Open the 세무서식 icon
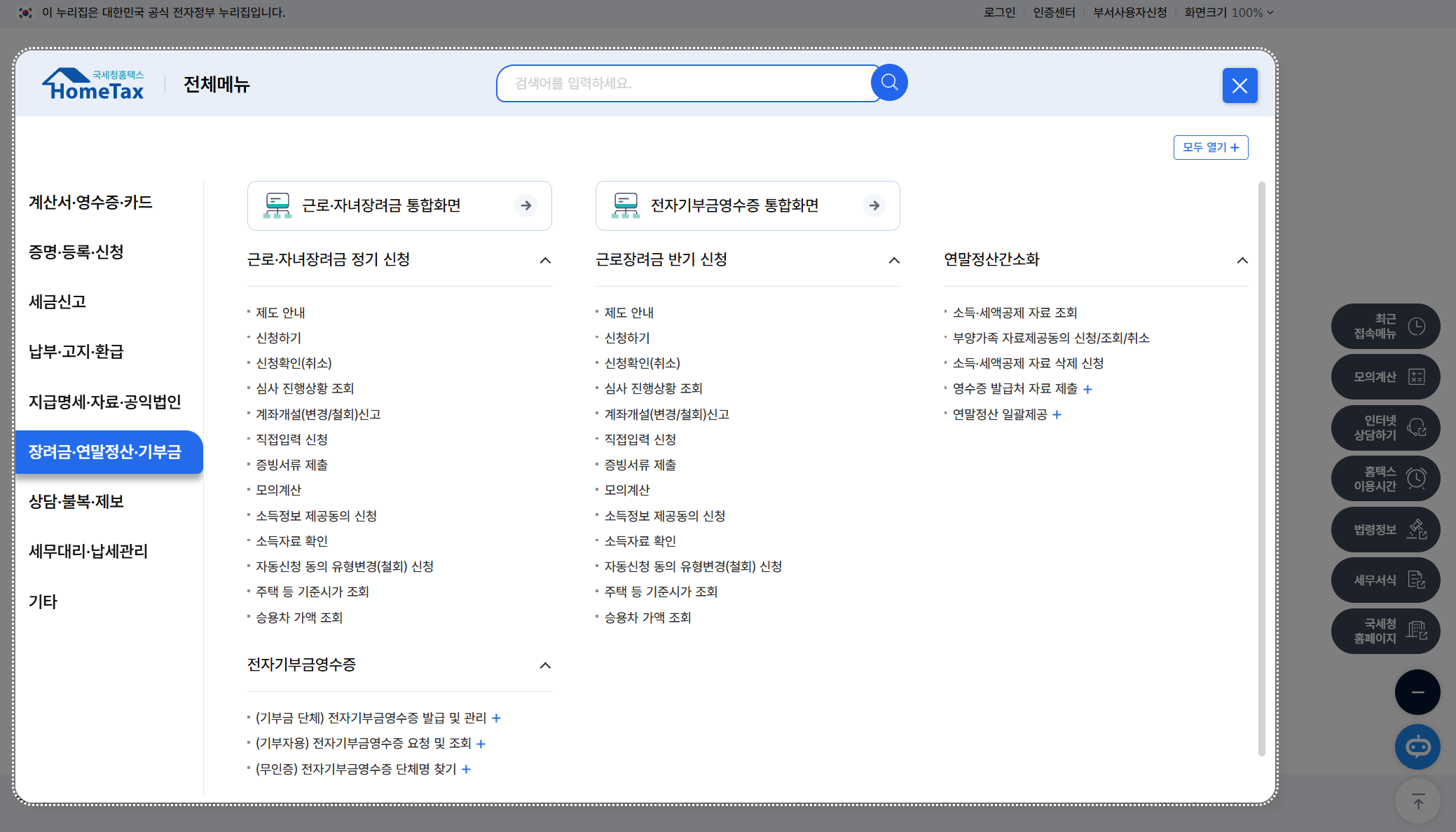This screenshot has height=832, width=1456. tap(1385, 580)
